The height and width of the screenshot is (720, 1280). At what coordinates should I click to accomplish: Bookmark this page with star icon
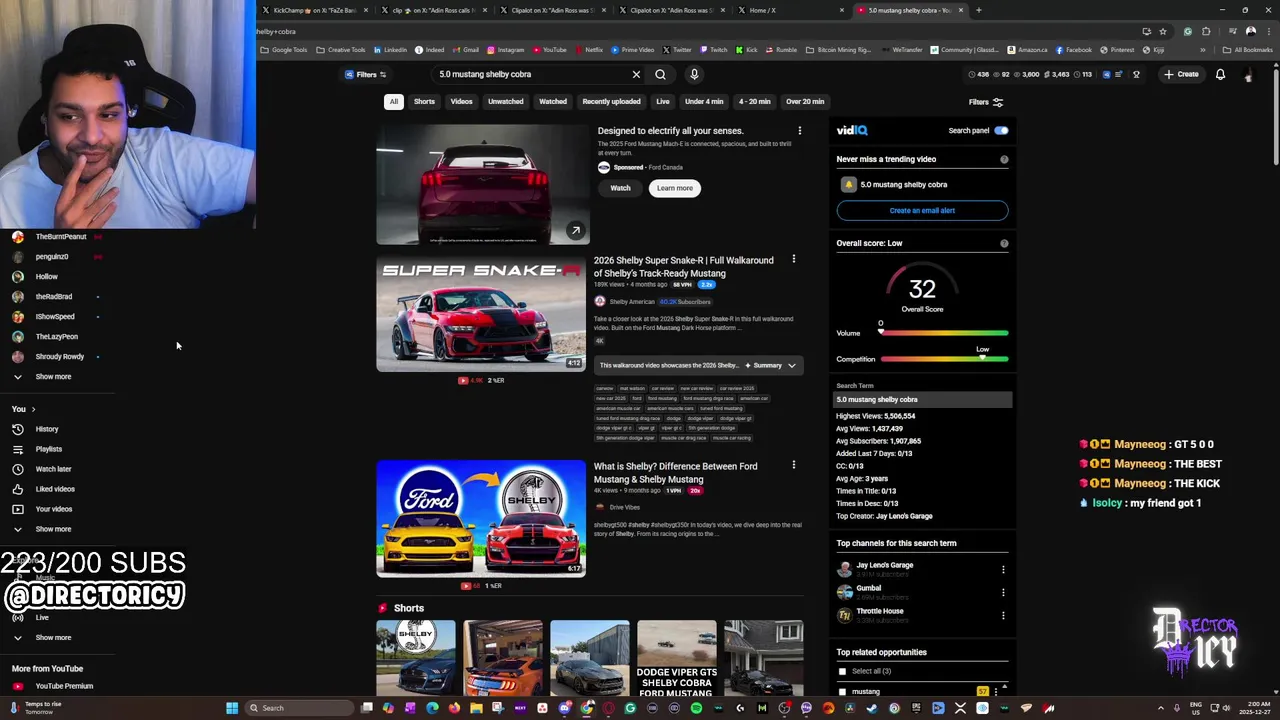point(1162,31)
